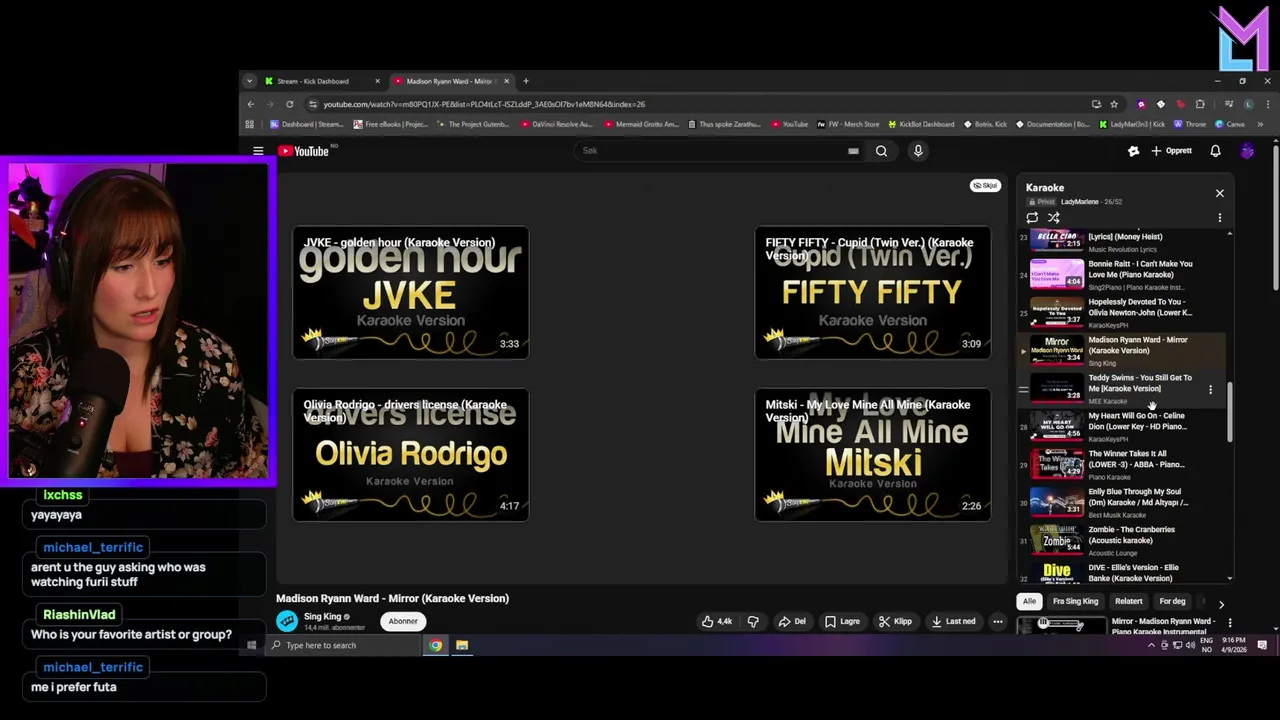
Task: Play Emily Blue Through My Soul karaoke
Action: click(x=1122, y=503)
